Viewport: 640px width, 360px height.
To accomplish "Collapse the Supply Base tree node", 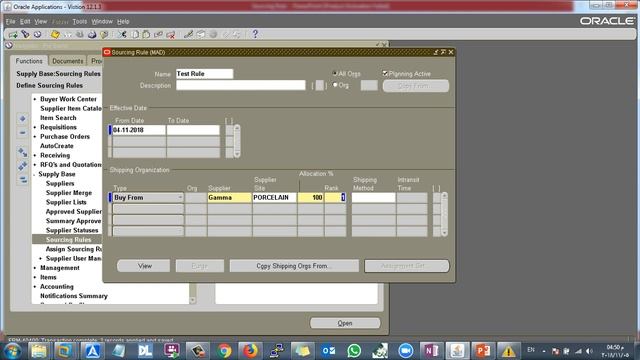I will (x=35, y=174).
